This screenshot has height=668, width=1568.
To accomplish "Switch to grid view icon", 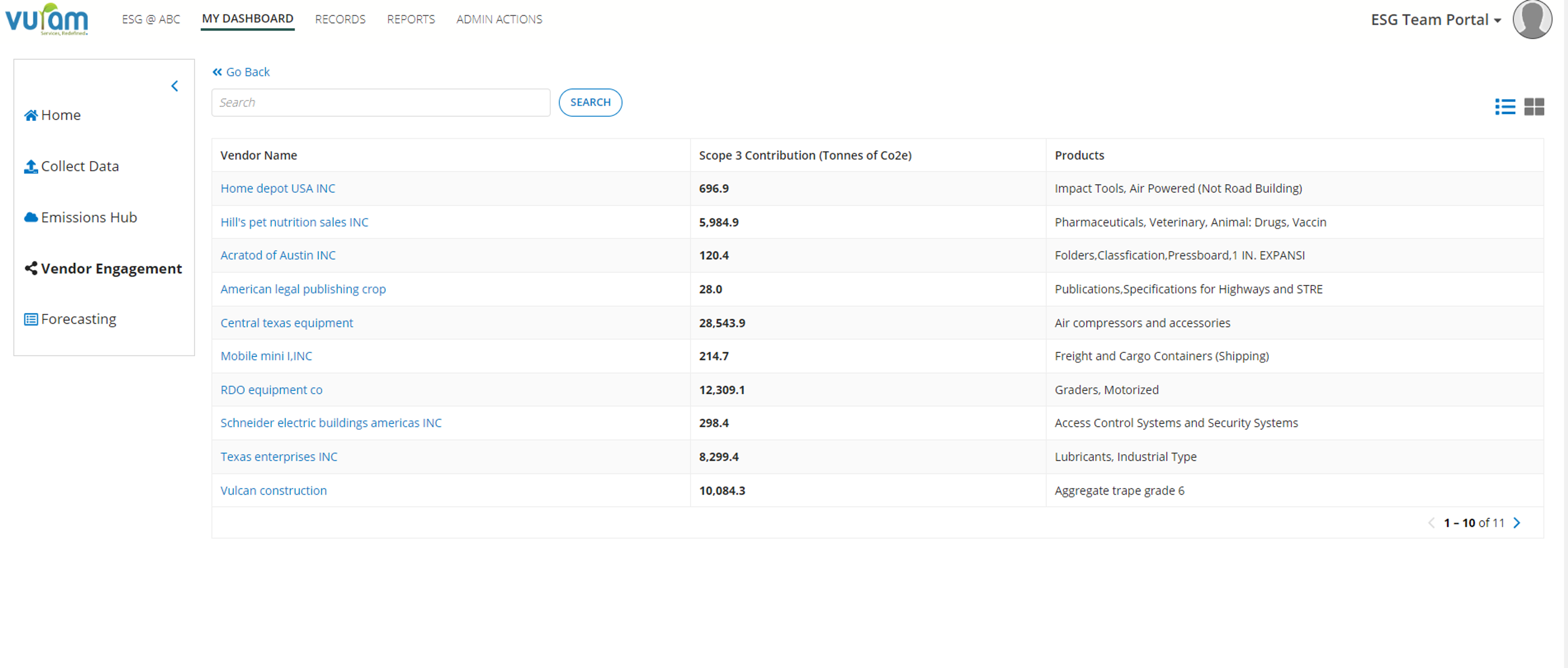I will (1534, 107).
